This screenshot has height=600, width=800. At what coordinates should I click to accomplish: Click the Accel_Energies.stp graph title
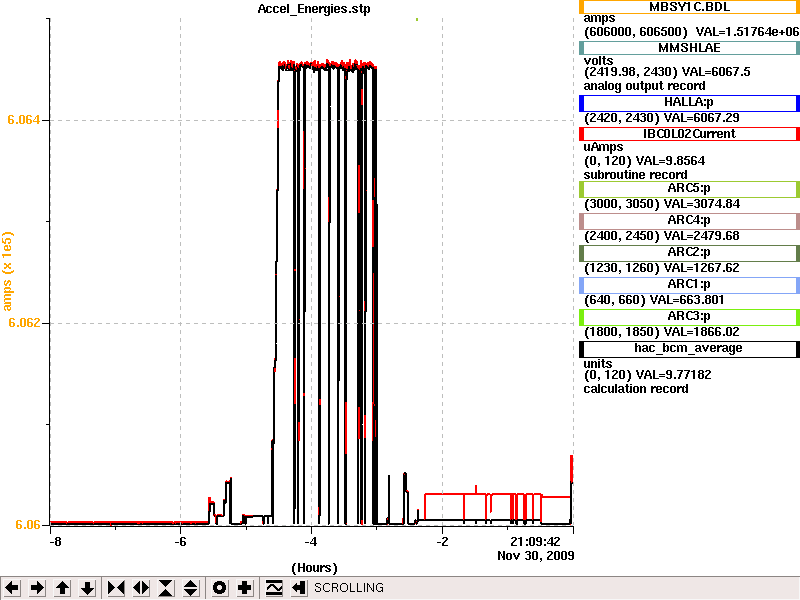[314, 9]
